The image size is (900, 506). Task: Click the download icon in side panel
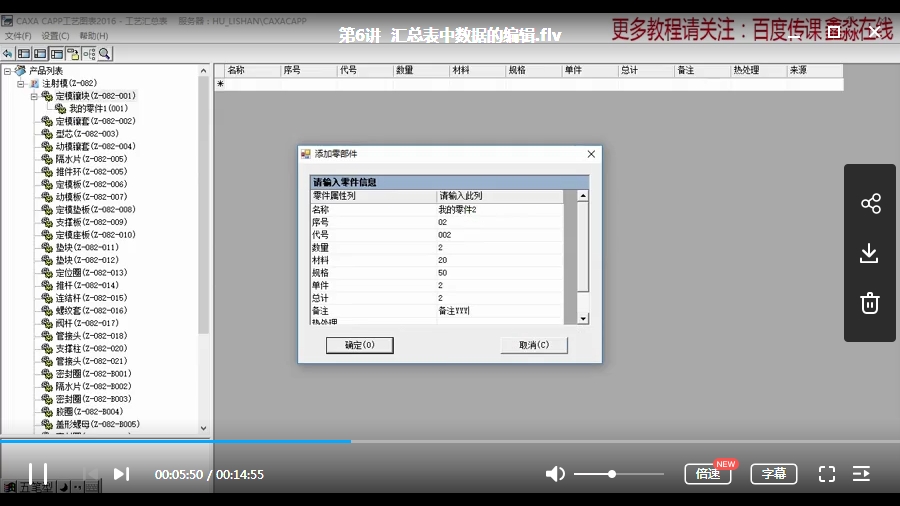point(869,253)
